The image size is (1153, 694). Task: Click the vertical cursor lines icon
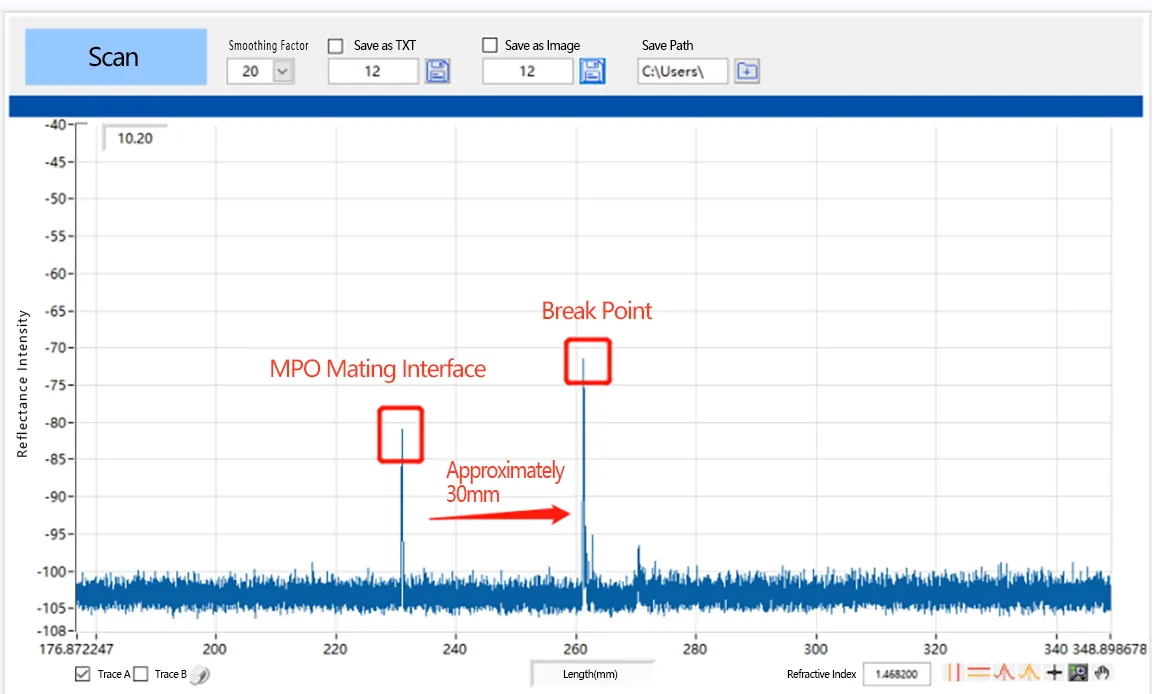click(x=954, y=673)
